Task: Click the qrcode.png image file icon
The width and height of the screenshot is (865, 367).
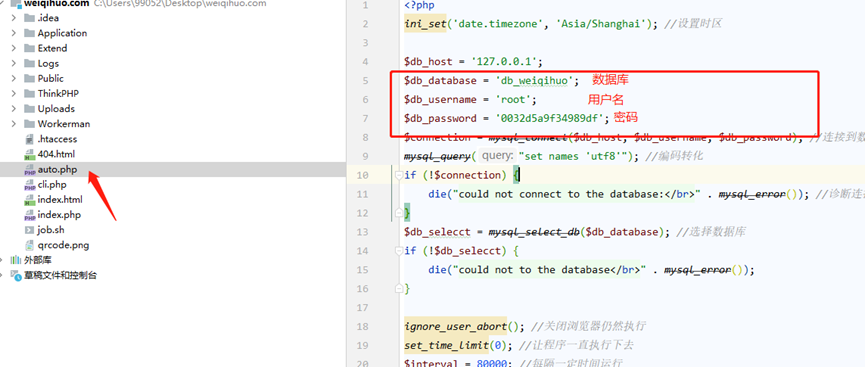Action: 30,245
